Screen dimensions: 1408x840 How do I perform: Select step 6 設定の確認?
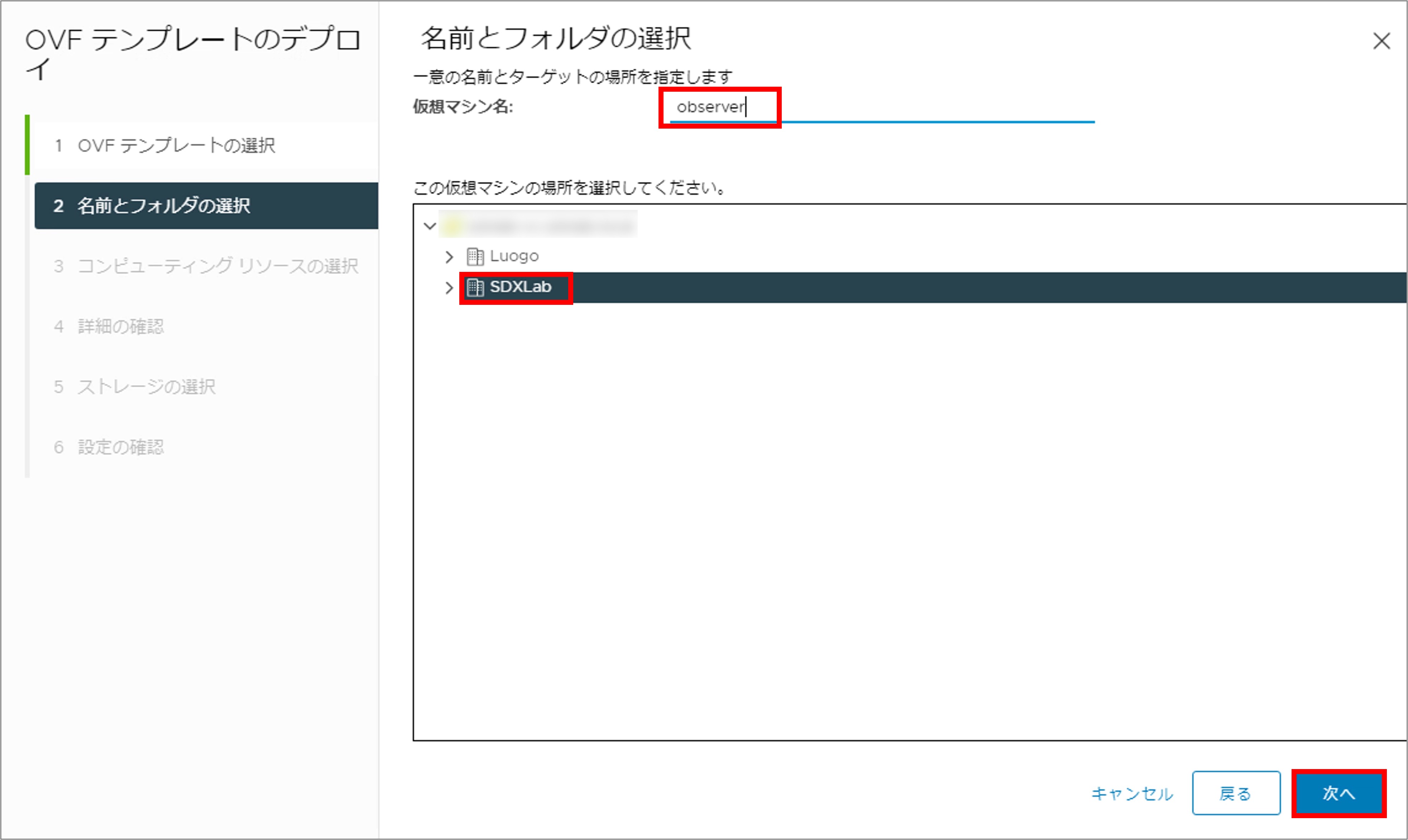click(206, 447)
